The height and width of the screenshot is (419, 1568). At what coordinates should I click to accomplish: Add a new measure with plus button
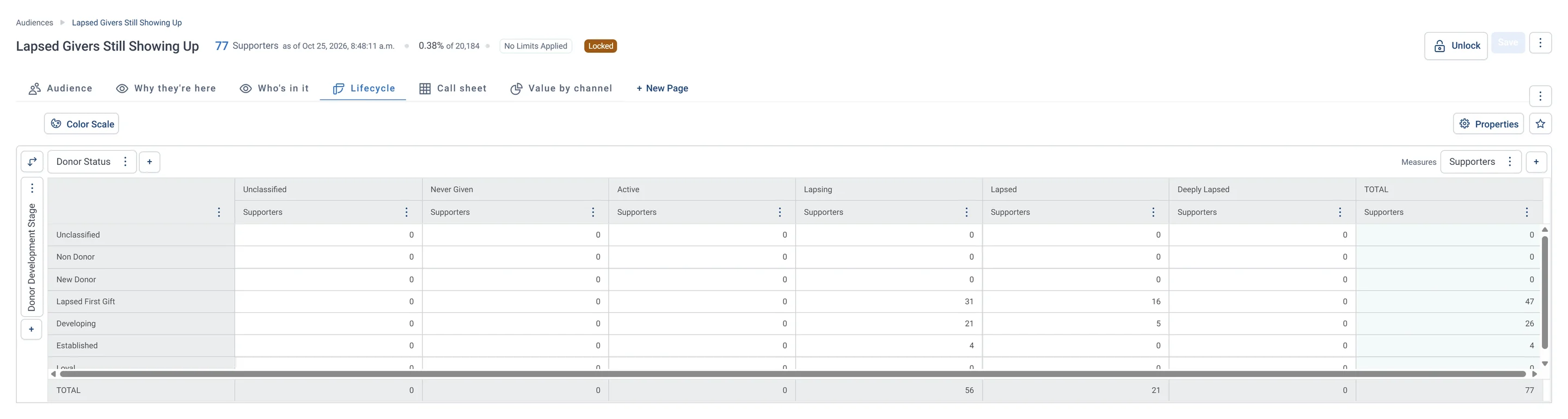click(1536, 162)
